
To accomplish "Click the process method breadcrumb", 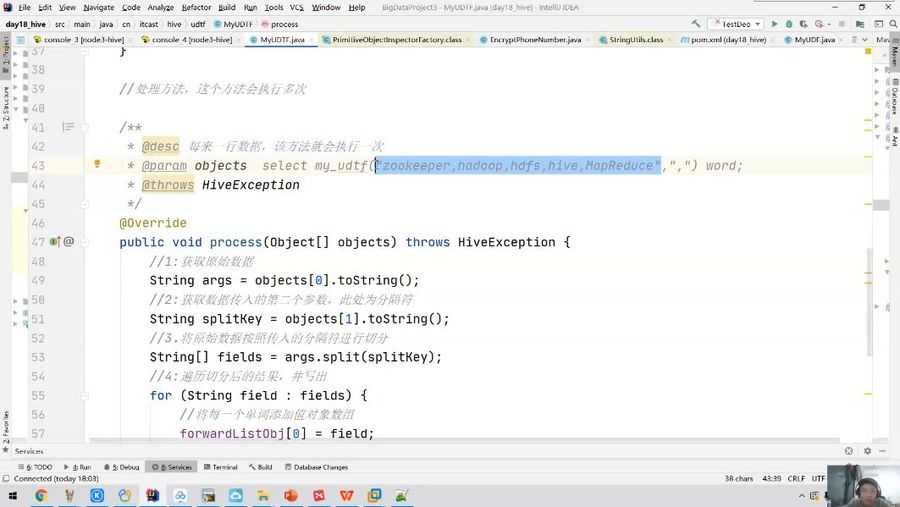I will (x=280, y=24).
